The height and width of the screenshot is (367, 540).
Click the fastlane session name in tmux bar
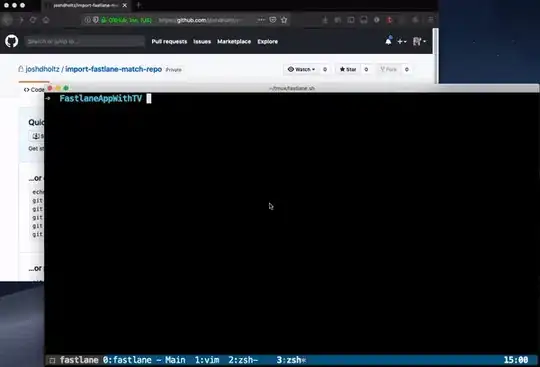pos(79,360)
